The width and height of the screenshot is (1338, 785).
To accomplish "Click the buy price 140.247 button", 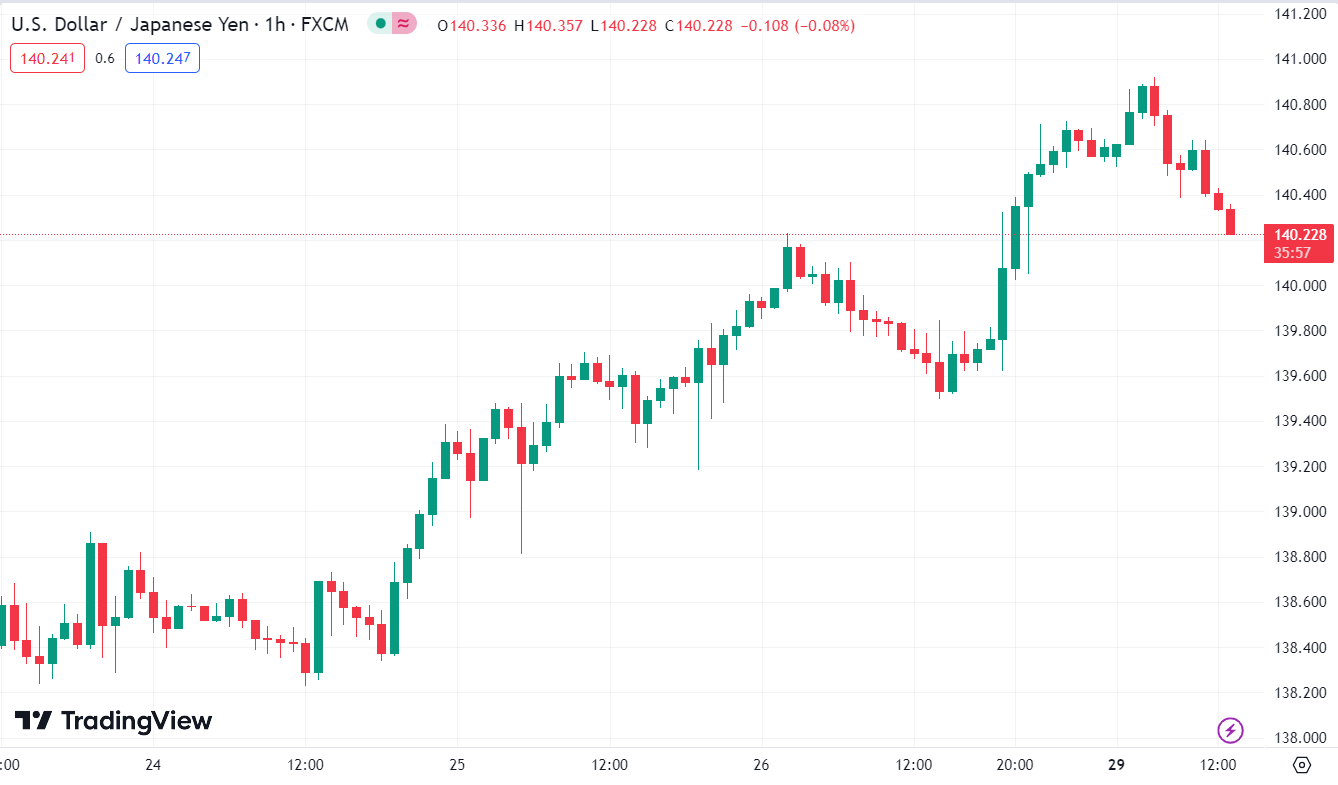I will coord(162,59).
